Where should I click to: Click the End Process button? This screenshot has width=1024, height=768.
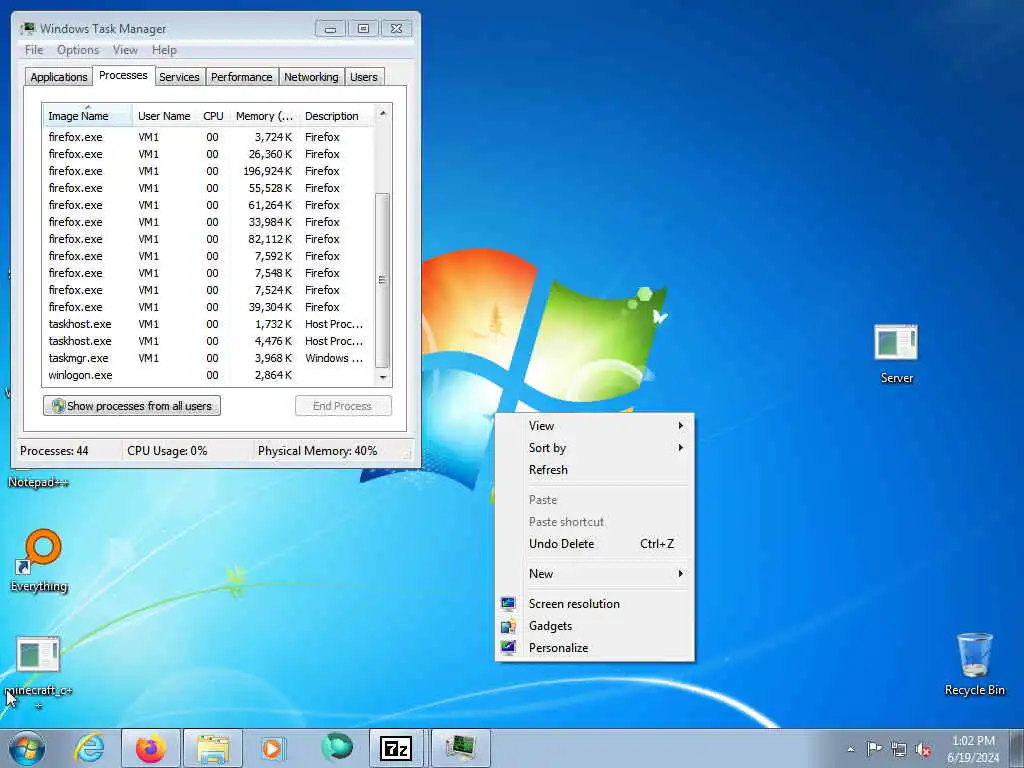343,406
